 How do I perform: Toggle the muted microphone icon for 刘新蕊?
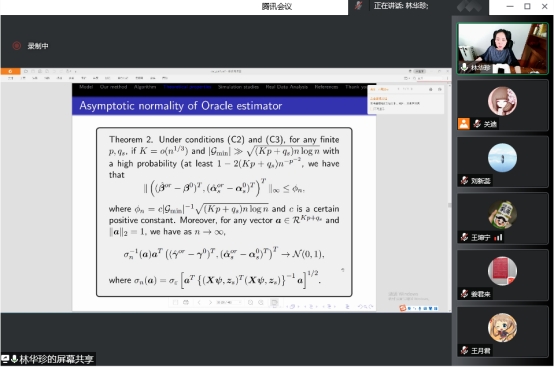click(464, 180)
